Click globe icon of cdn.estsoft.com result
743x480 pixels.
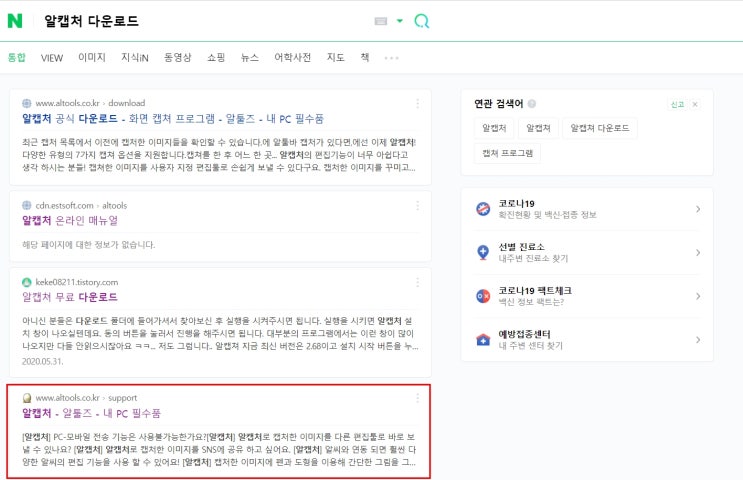[x=27, y=205]
